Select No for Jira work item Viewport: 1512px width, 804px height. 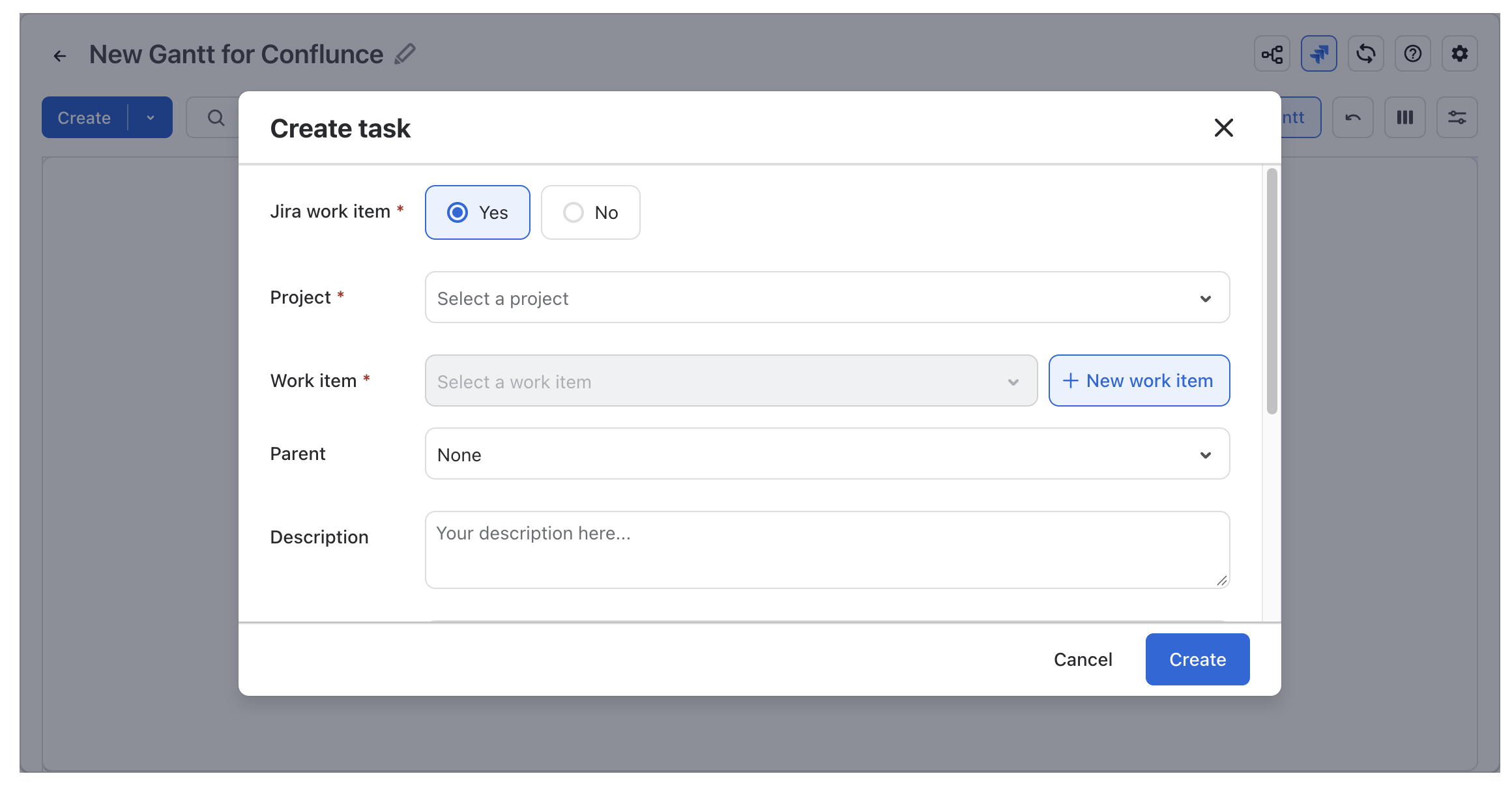pos(590,212)
